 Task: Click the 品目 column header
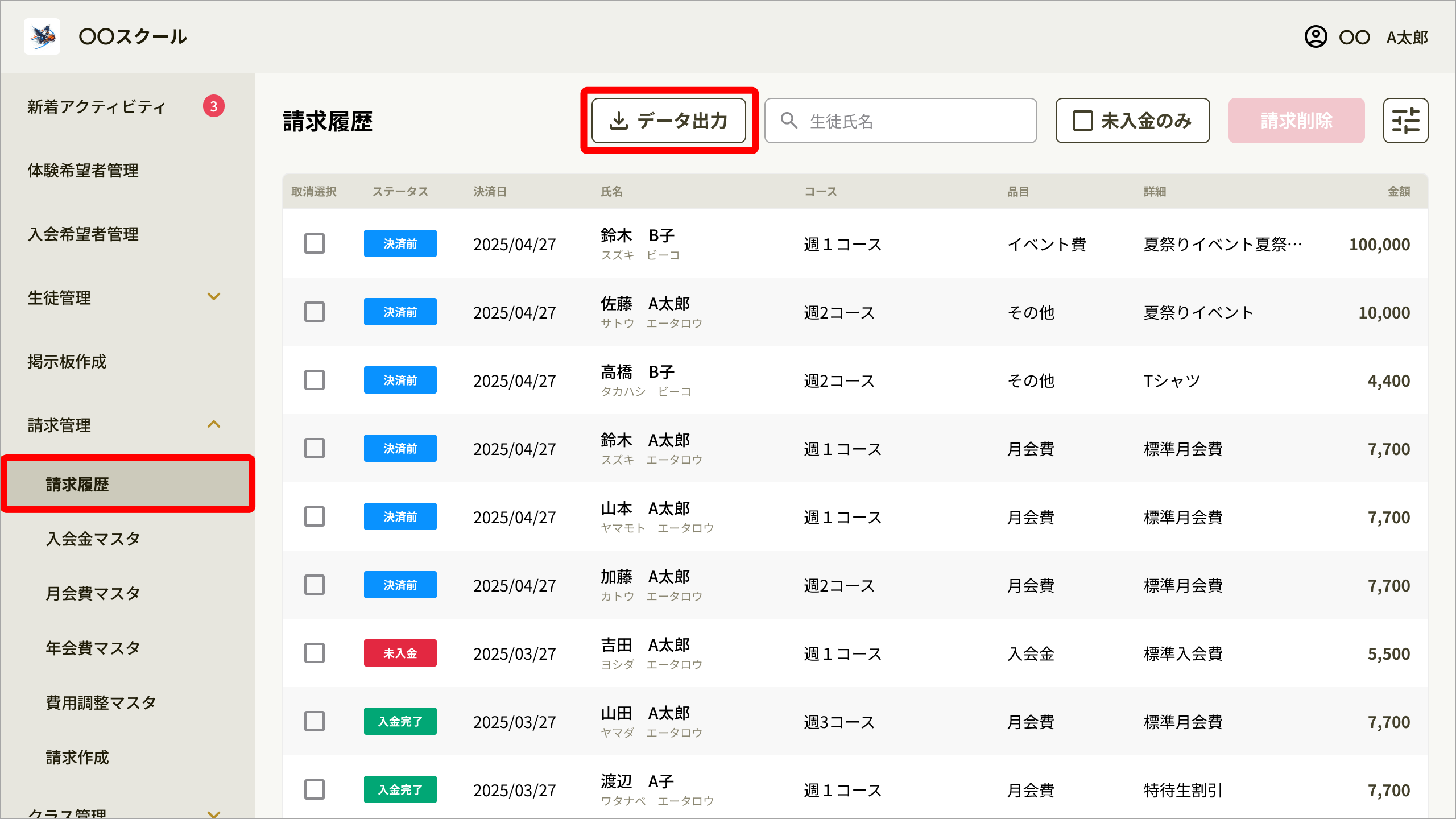click(1018, 192)
